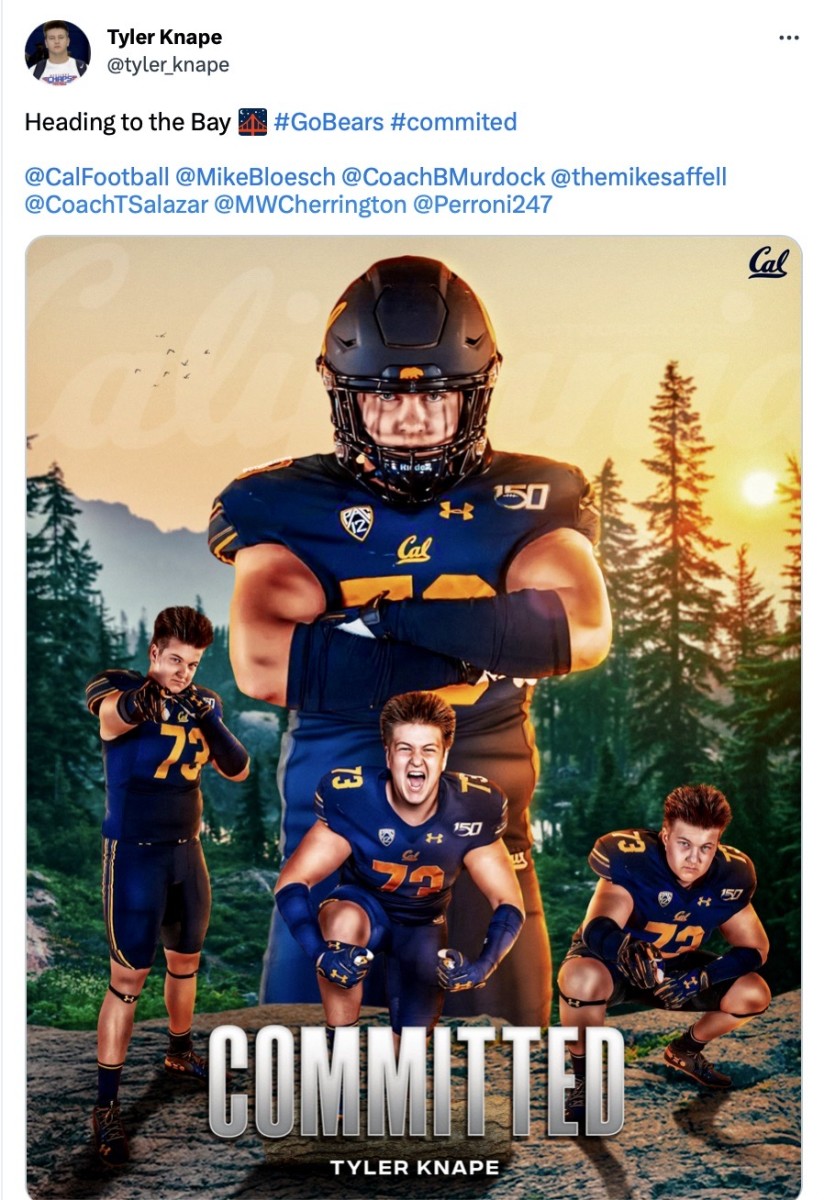824x1200 pixels.
Task: Open the #GoBears hashtag
Action: [x=328, y=122]
